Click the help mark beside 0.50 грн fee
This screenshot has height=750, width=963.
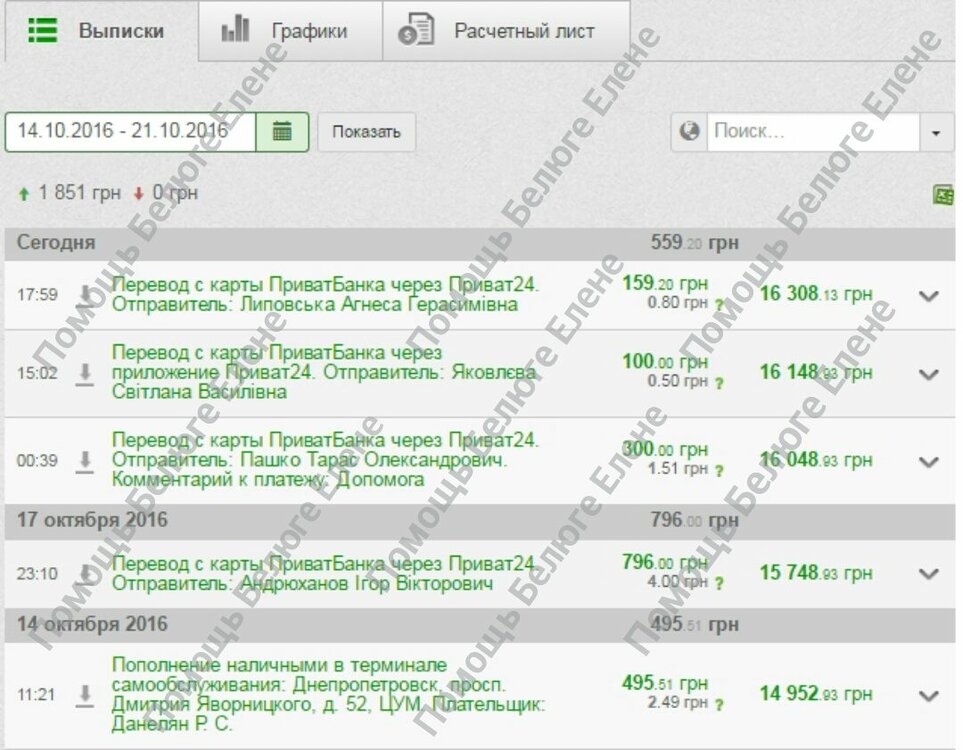point(719,383)
